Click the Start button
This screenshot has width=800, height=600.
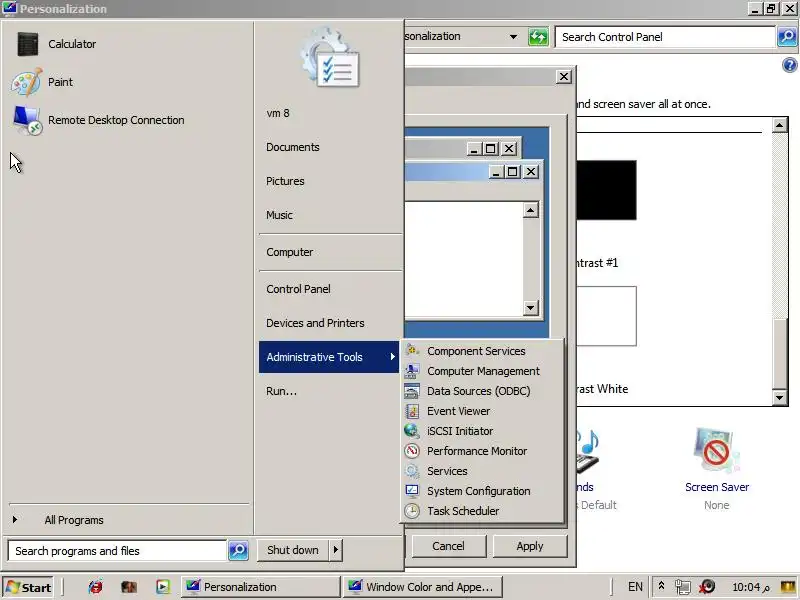[x=30, y=587]
